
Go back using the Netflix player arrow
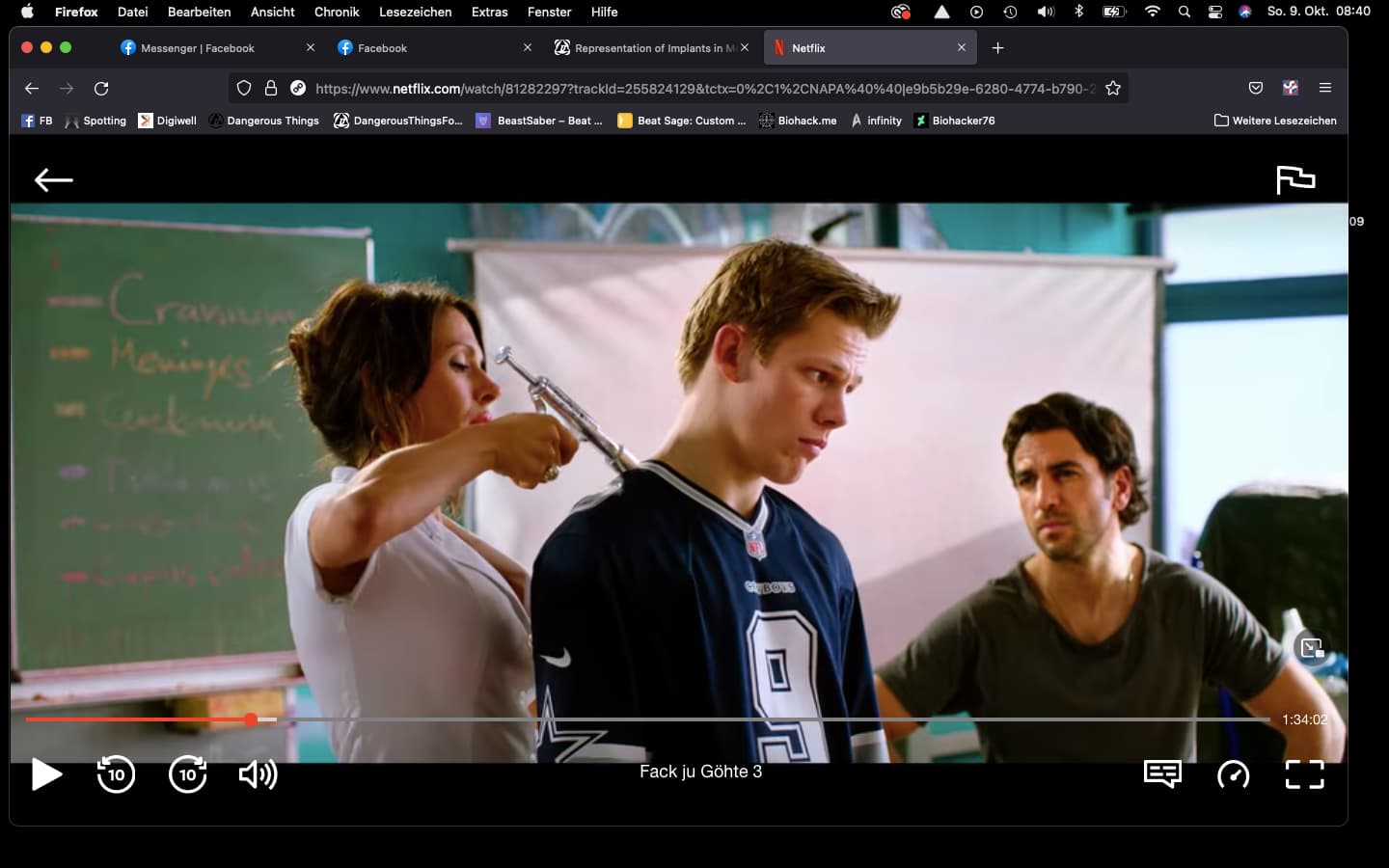[x=54, y=179]
